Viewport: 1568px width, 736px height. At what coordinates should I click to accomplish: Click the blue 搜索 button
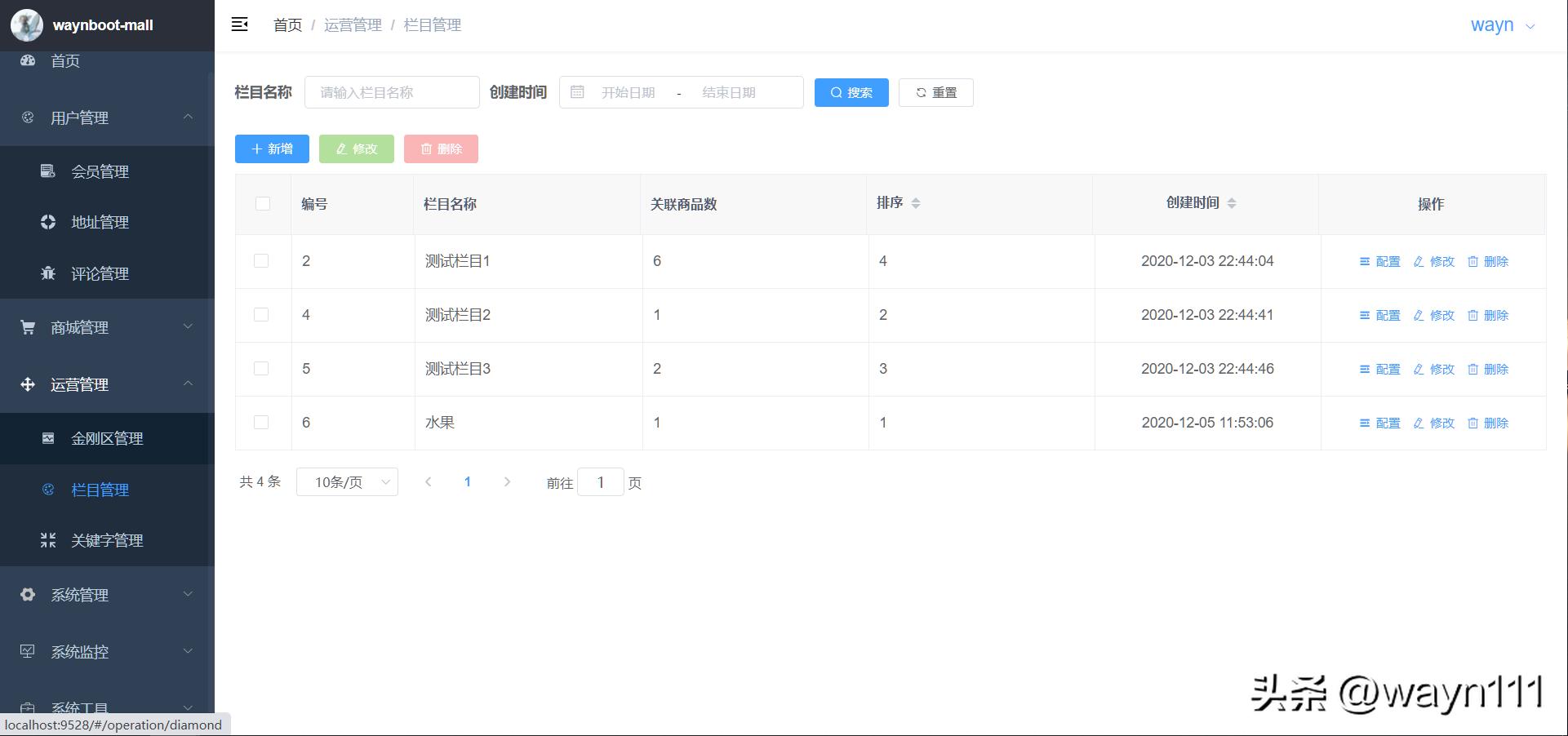851,93
